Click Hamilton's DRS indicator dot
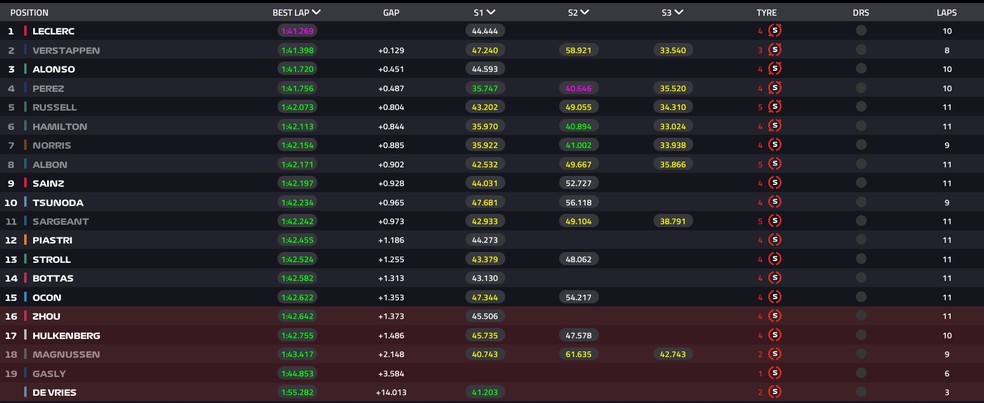 pos(861,126)
